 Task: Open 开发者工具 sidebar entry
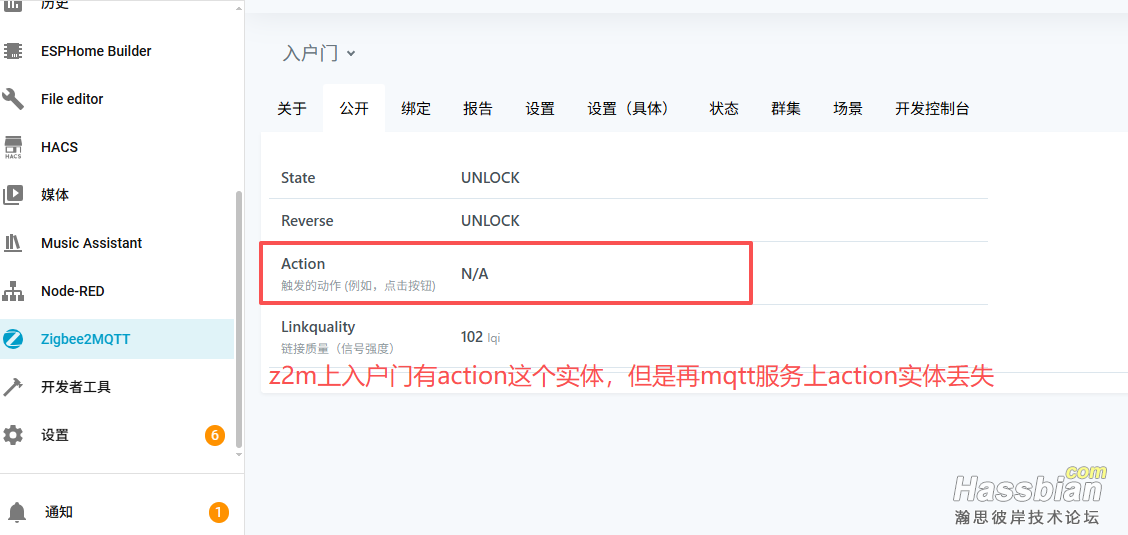[x=117, y=388]
